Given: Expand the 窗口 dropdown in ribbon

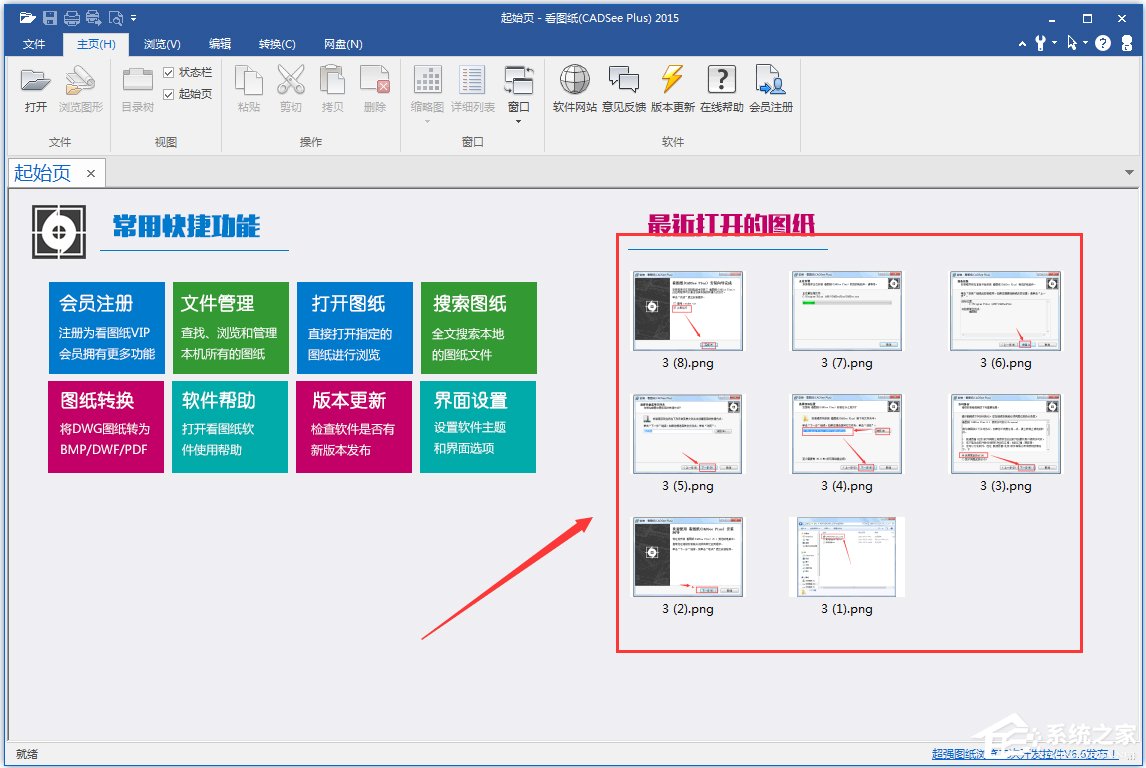Looking at the screenshot, I should (518, 121).
